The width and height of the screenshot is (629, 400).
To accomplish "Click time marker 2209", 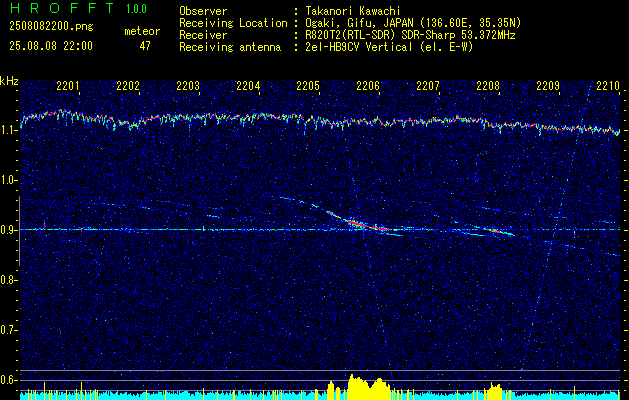I will [x=548, y=86].
